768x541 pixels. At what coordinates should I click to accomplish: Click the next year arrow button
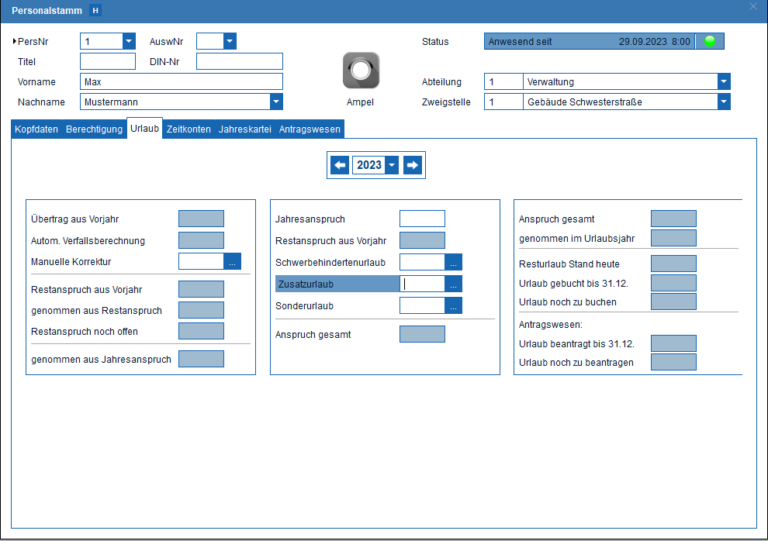(x=413, y=165)
